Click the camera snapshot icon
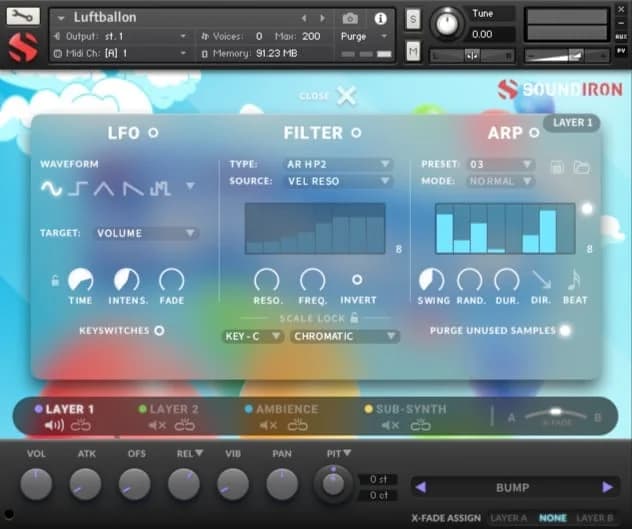Screen dimensions: 632x529 [x=350, y=18]
